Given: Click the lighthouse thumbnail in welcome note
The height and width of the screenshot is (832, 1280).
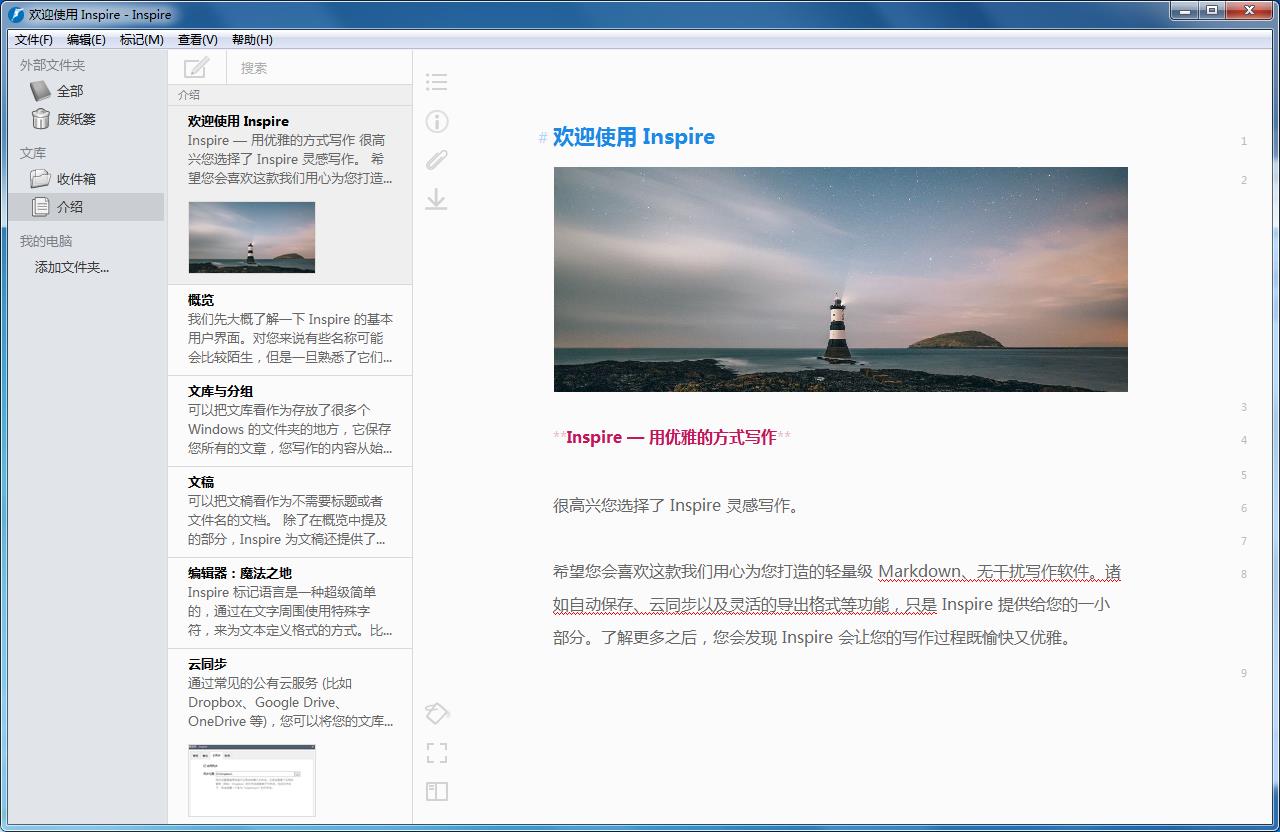Looking at the screenshot, I should (251, 237).
